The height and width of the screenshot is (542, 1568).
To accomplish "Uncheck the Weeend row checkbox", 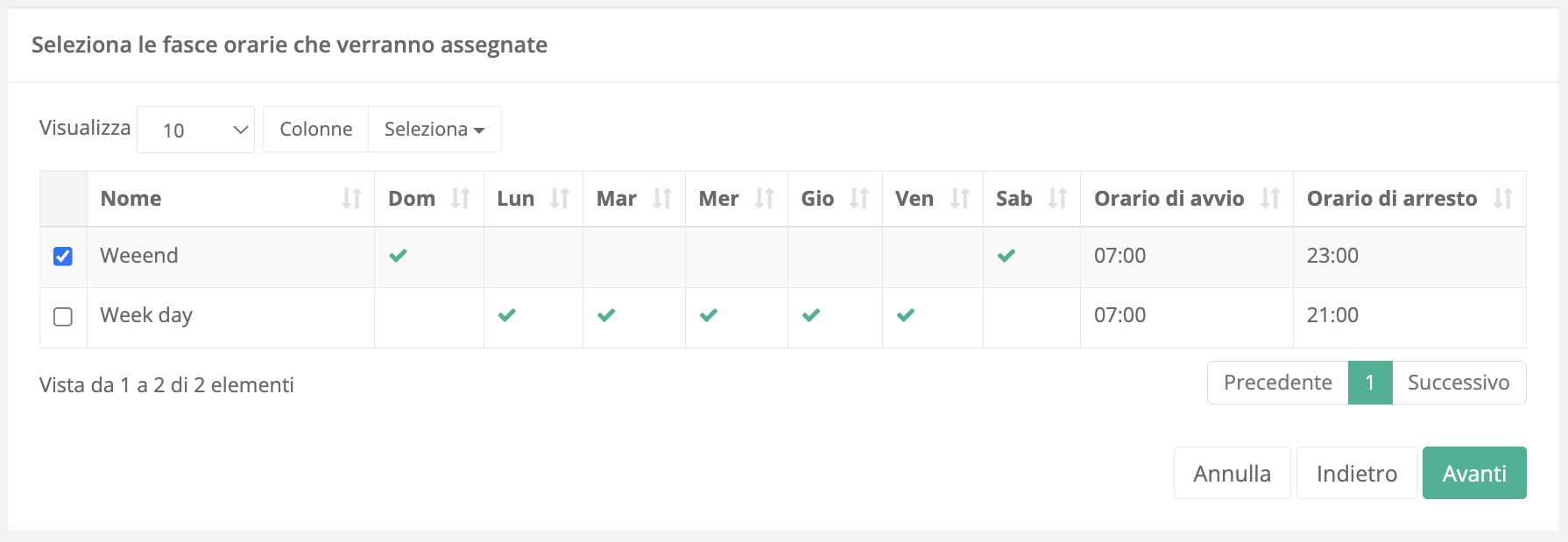I will pos(63,257).
